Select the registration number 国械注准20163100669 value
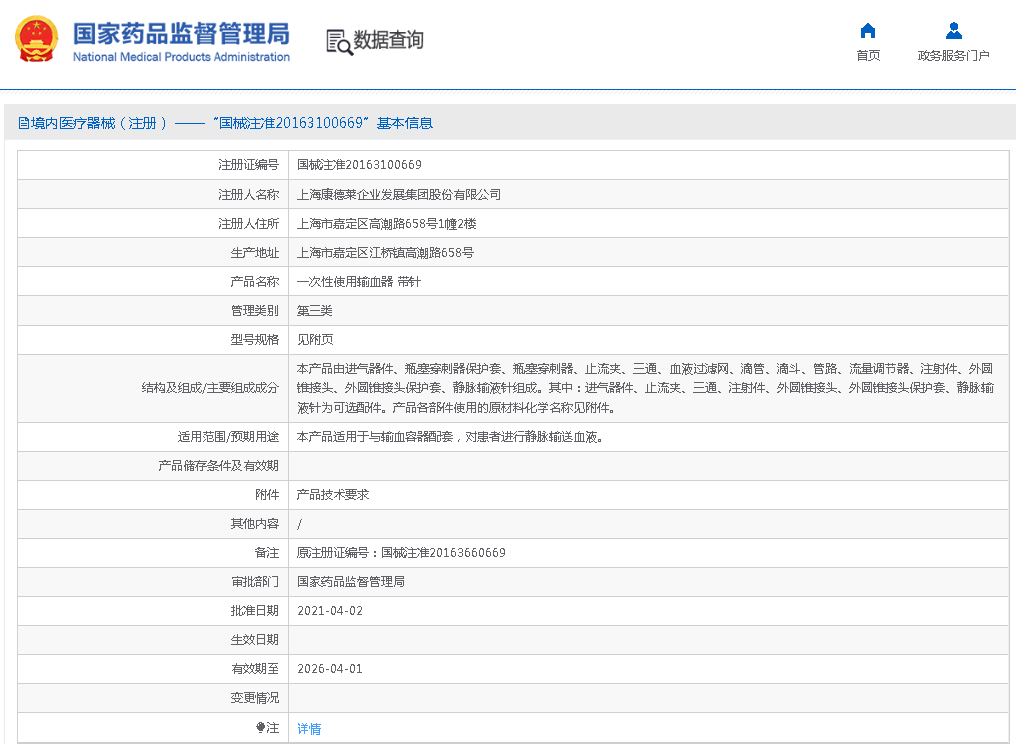1016x744 pixels. coord(359,165)
